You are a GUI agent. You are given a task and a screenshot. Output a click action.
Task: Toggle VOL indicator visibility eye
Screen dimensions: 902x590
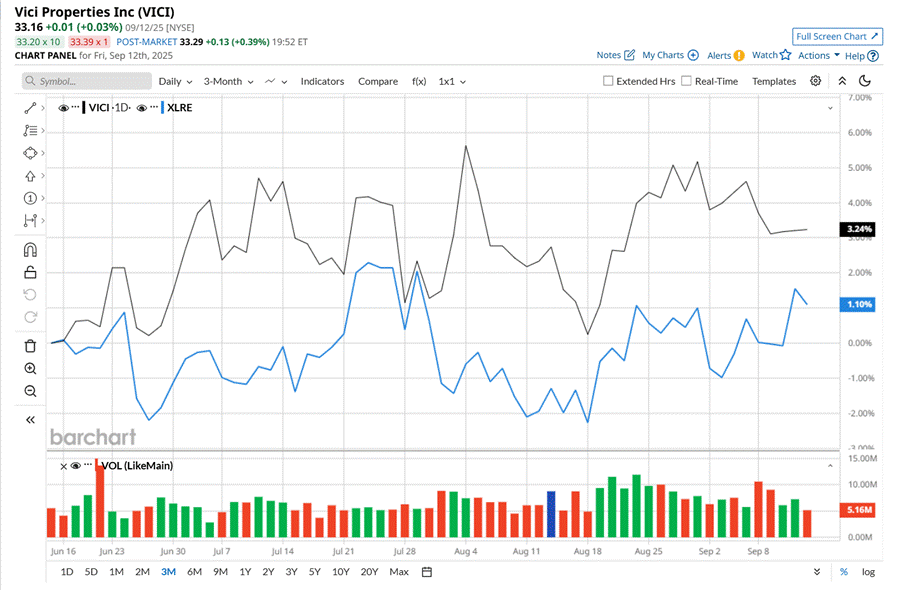tap(75, 466)
